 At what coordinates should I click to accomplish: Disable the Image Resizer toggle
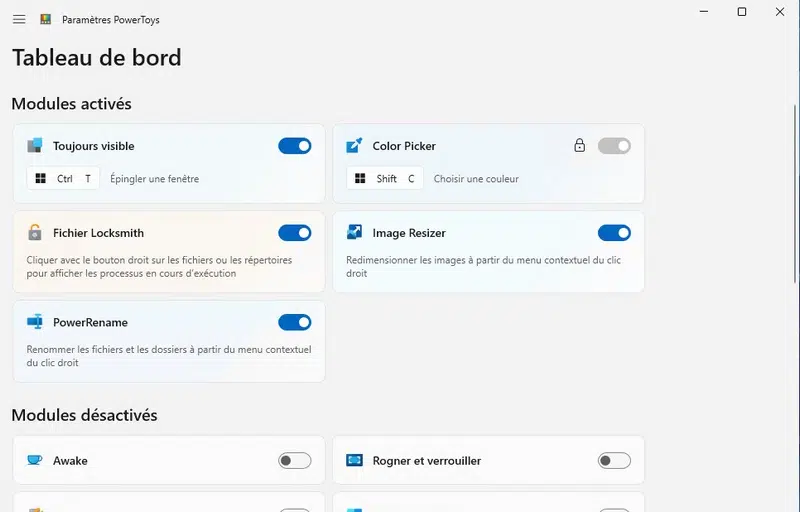tap(614, 233)
